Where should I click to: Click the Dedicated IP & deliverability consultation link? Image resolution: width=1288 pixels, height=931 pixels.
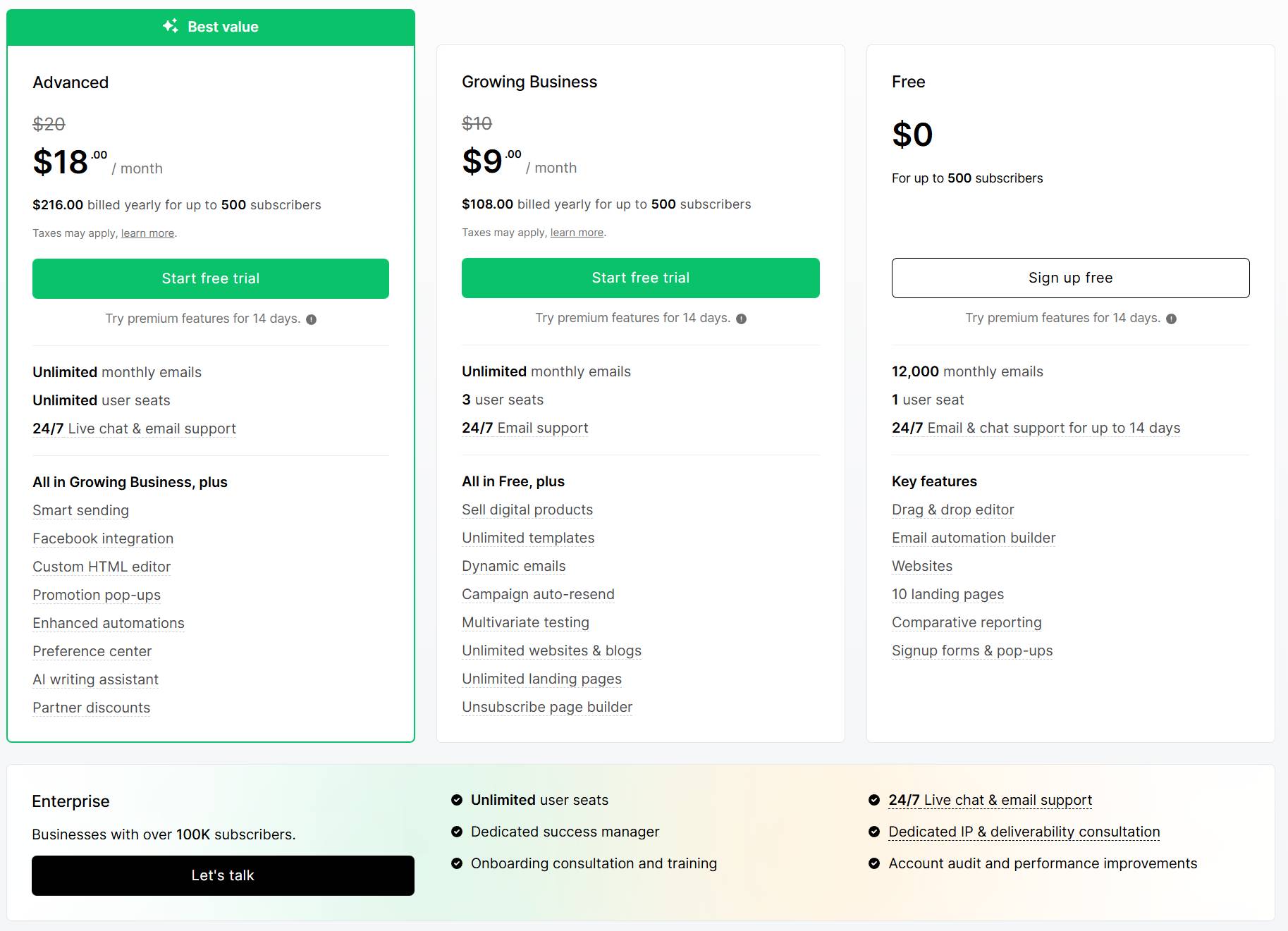click(x=1024, y=832)
